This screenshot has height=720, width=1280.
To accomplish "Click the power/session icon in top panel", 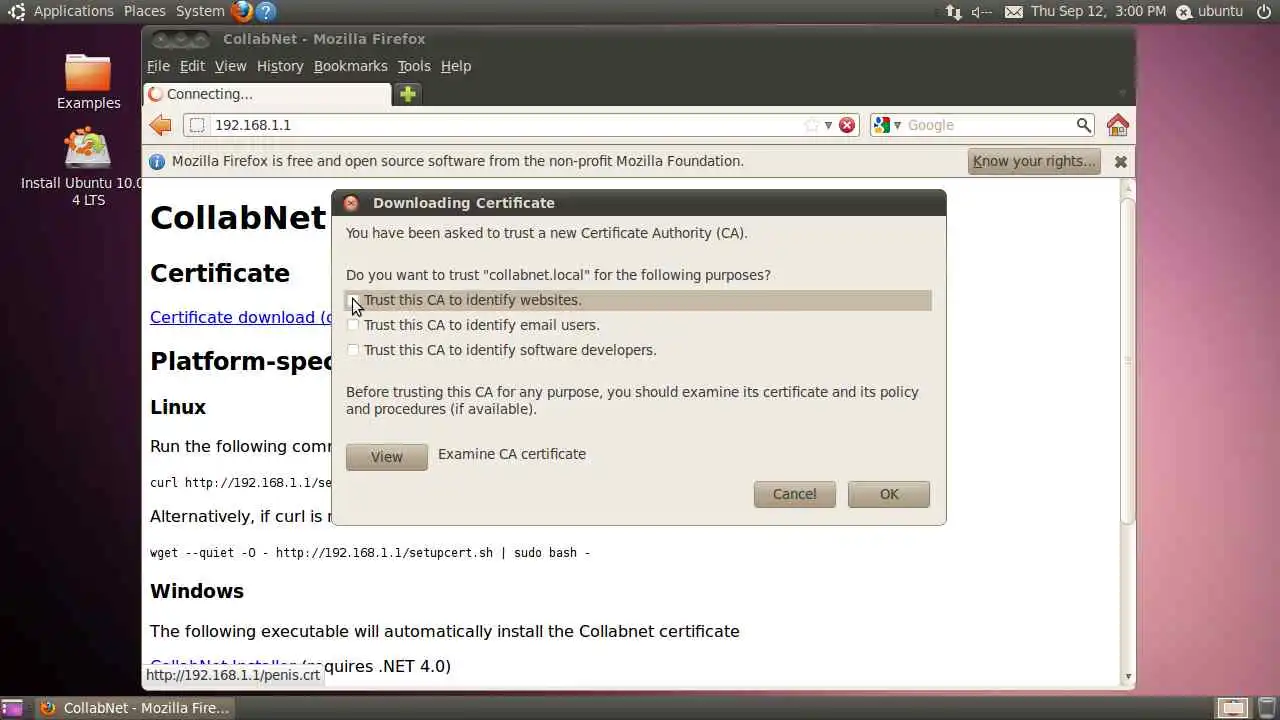I will pos(1264,11).
